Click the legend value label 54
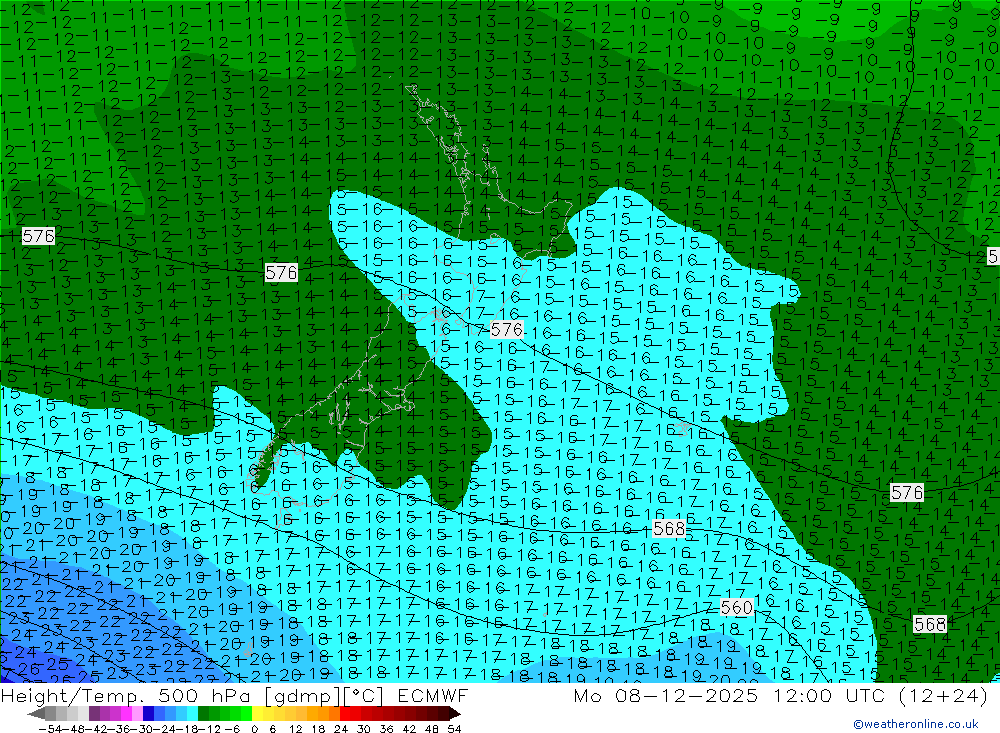The width and height of the screenshot is (1000, 733). pyautogui.click(x=454, y=727)
